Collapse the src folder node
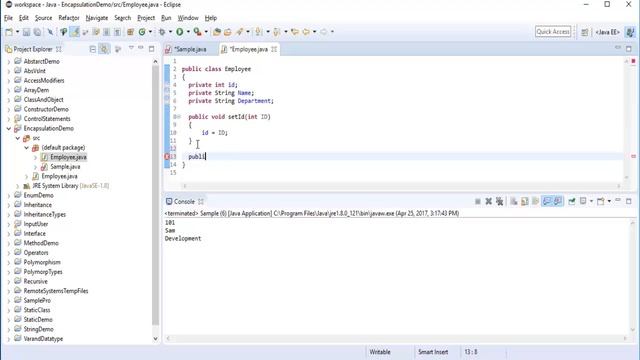 [18, 138]
